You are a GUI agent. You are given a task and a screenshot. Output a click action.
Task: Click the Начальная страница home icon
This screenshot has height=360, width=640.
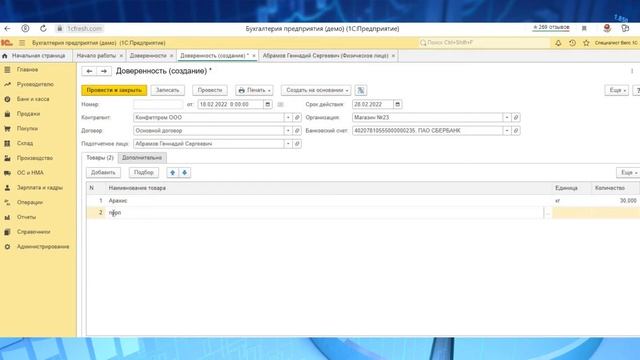pyautogui.click(x=5, y=56)
